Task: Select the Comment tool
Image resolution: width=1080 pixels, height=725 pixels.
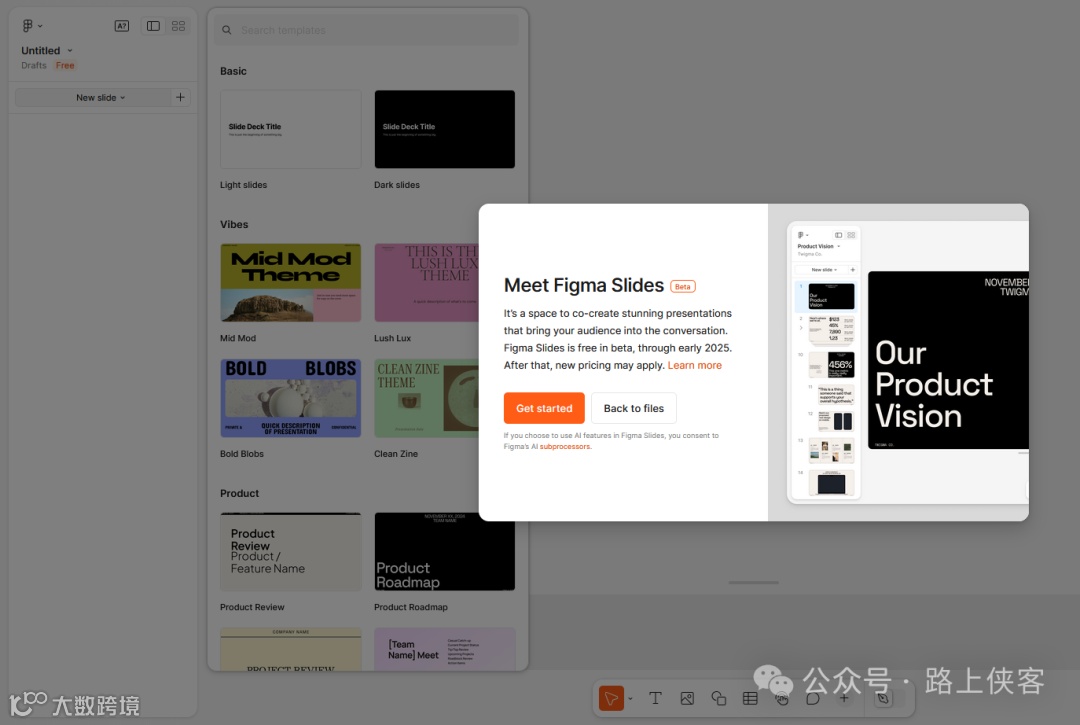Action: 813,698
